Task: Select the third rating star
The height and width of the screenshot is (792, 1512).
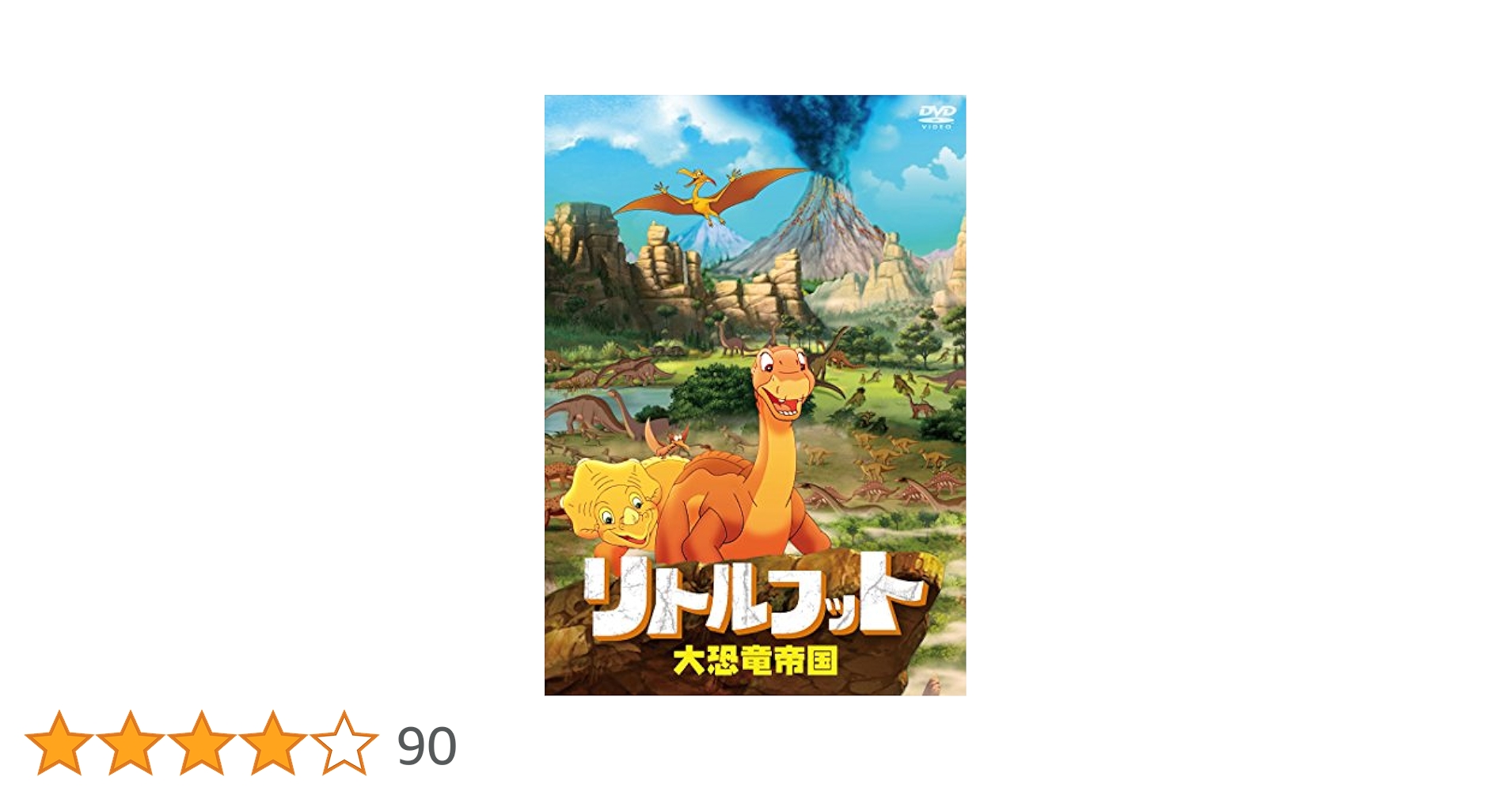Action: [x=201, y=743]
